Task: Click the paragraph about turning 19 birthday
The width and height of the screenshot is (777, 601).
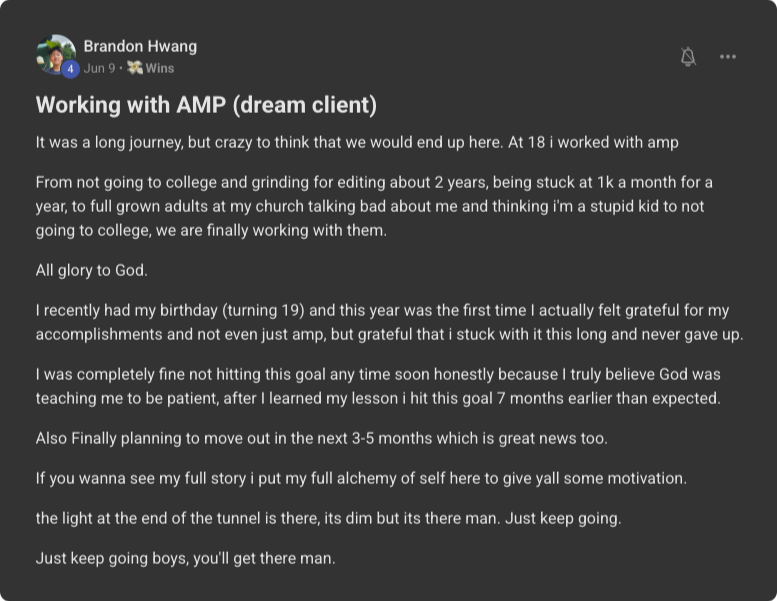Action: point(388,323)
